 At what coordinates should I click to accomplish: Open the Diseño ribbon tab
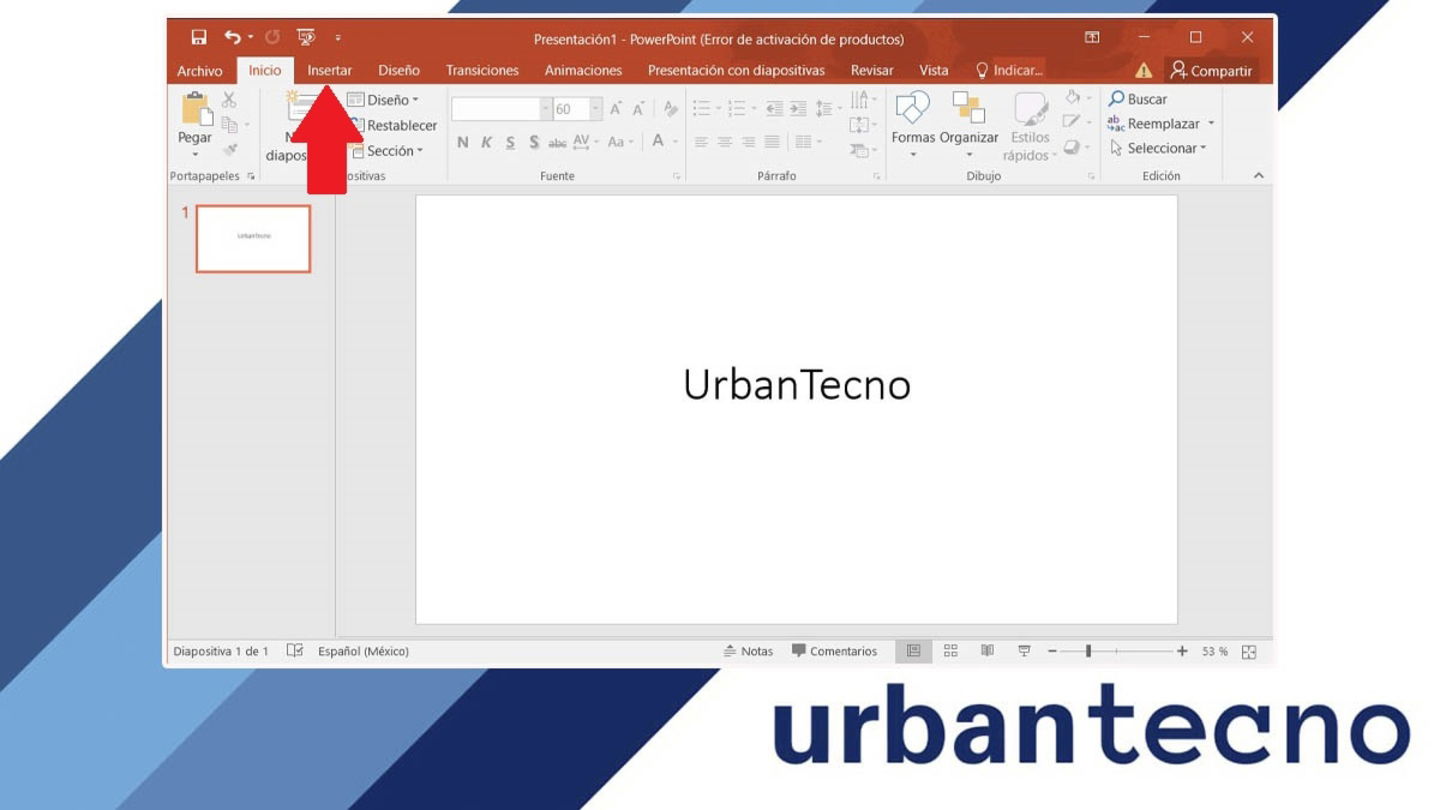pyautogui.click(x=399, y=71)
